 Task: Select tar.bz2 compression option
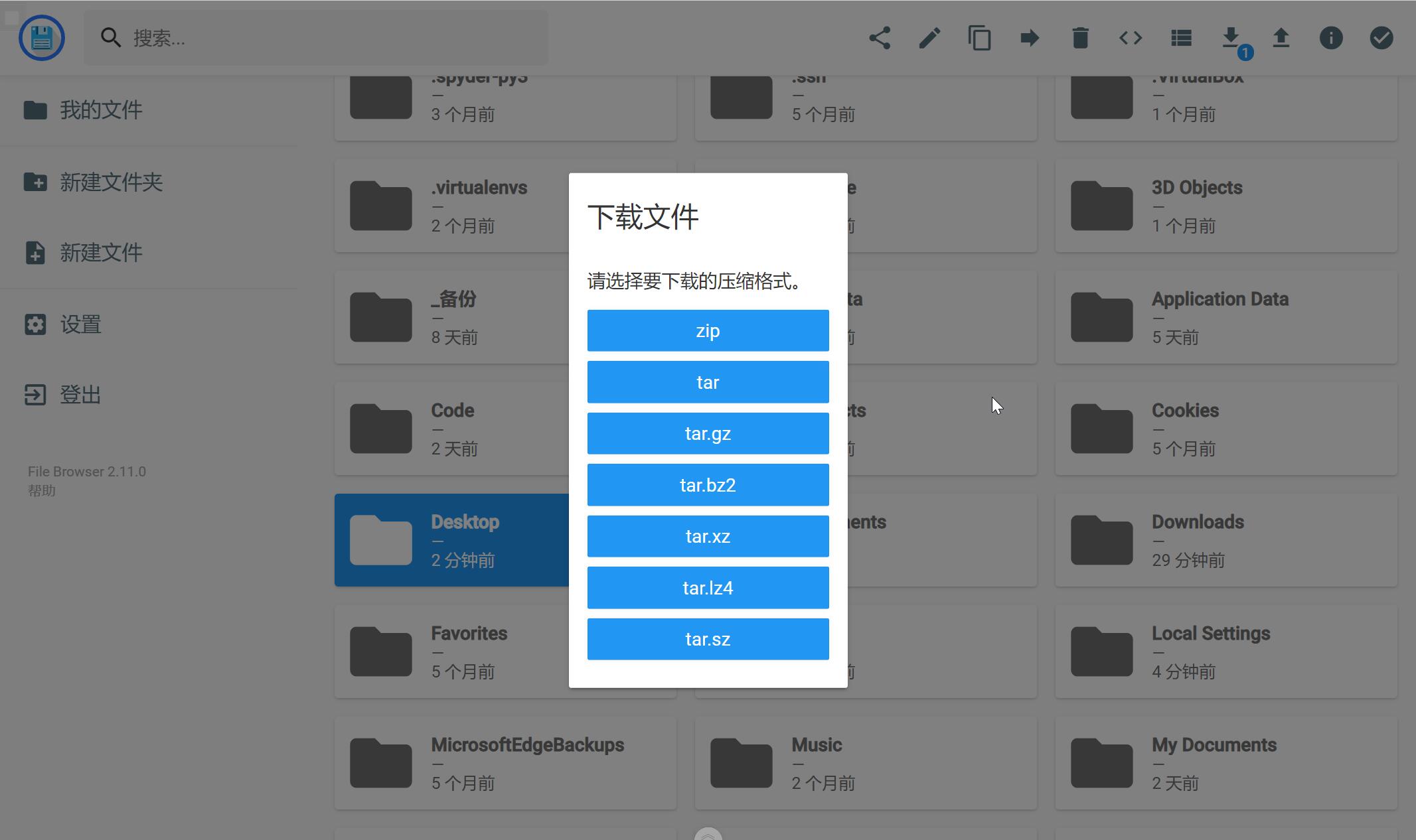708,485
